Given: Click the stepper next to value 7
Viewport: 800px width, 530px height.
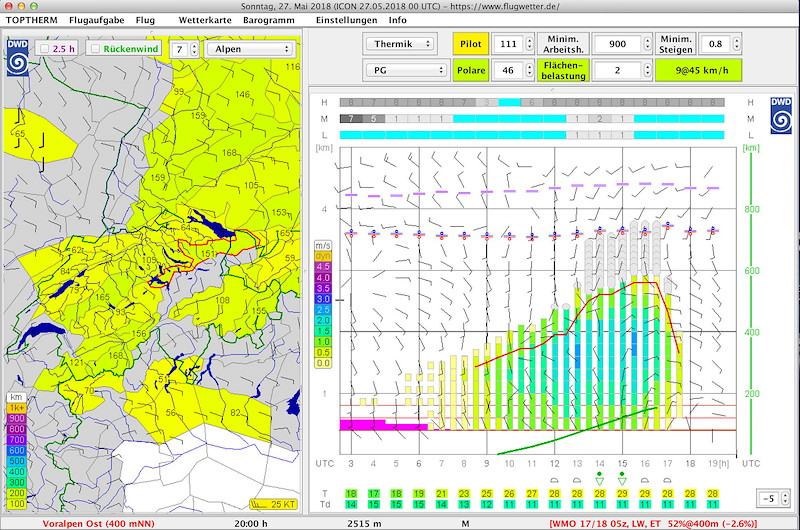Looking at the screenshot, I should [194, 49].
